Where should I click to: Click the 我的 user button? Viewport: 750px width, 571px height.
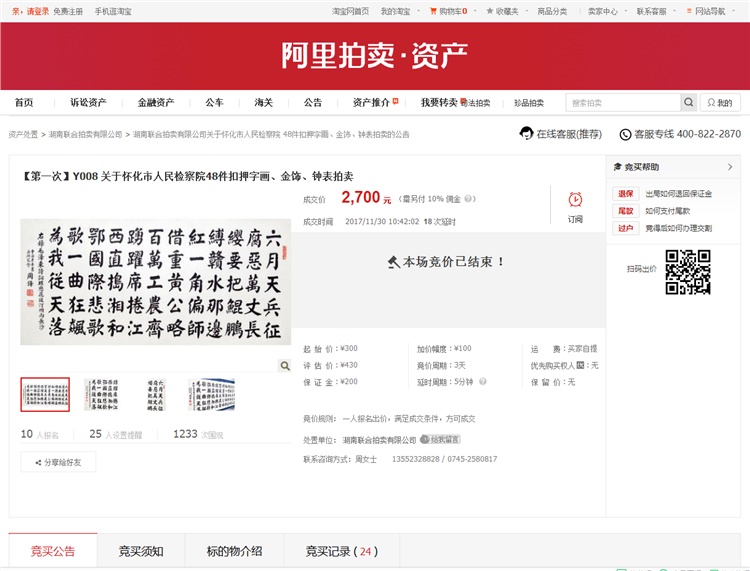(720, 102)
